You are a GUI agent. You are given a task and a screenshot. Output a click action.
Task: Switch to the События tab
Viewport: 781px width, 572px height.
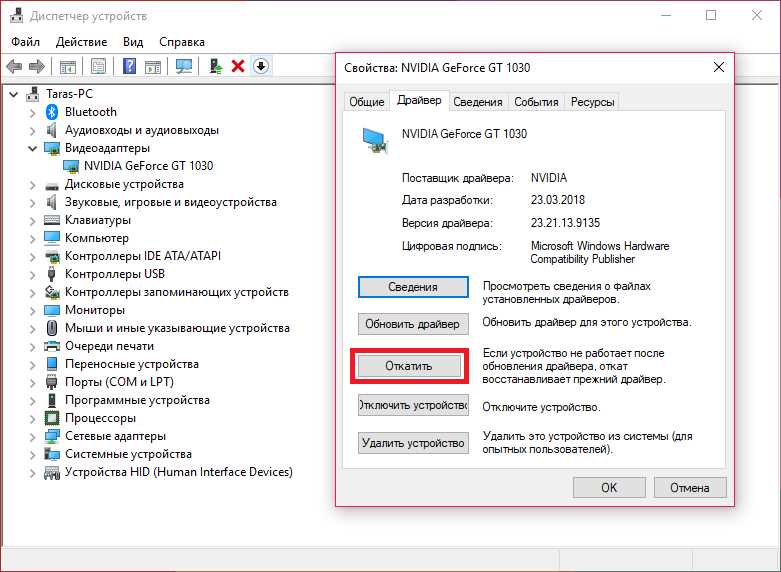pyautogui.click(x=536, y=102)
